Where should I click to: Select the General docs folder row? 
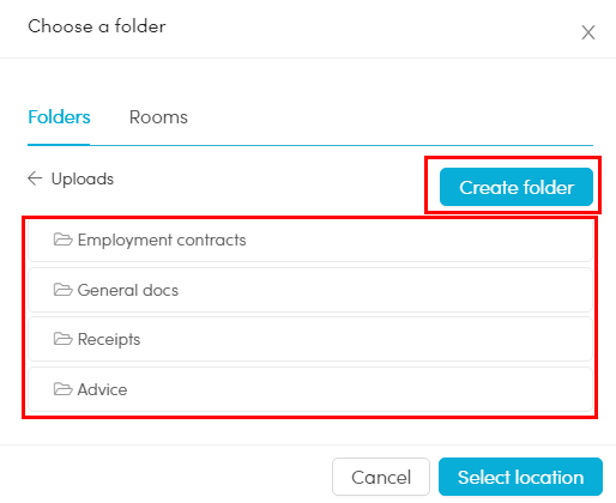coord(310,290)
